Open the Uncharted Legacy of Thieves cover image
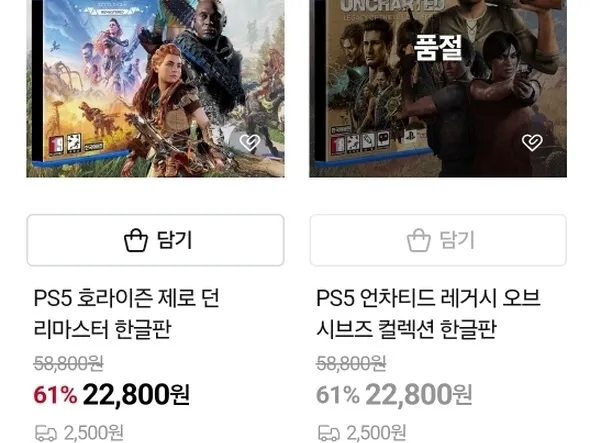Image resolution: width=590 pixels, height=443 pixels. tap(438, 88)
